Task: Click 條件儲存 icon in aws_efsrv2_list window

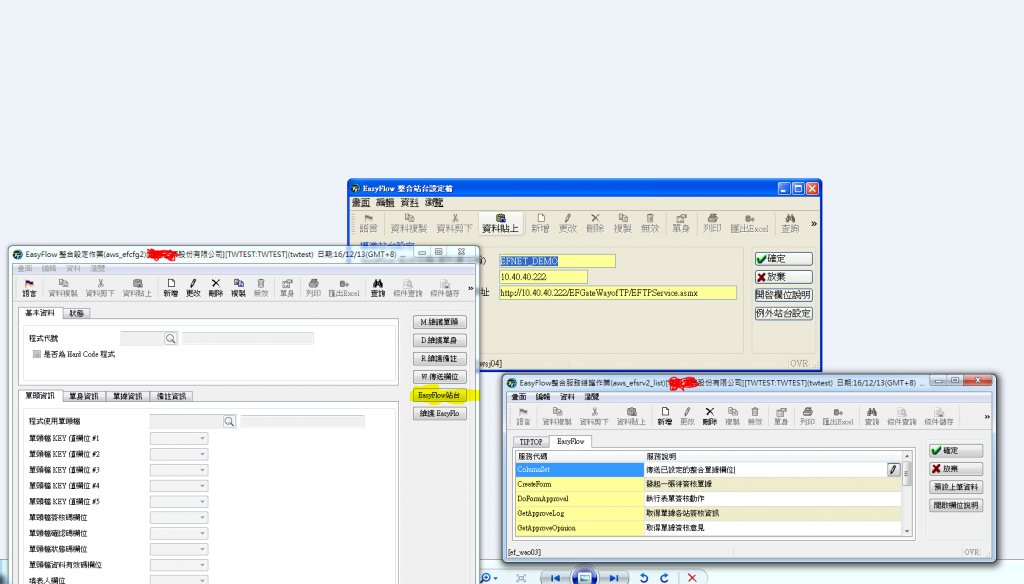Action: click(x=938, y=416)
